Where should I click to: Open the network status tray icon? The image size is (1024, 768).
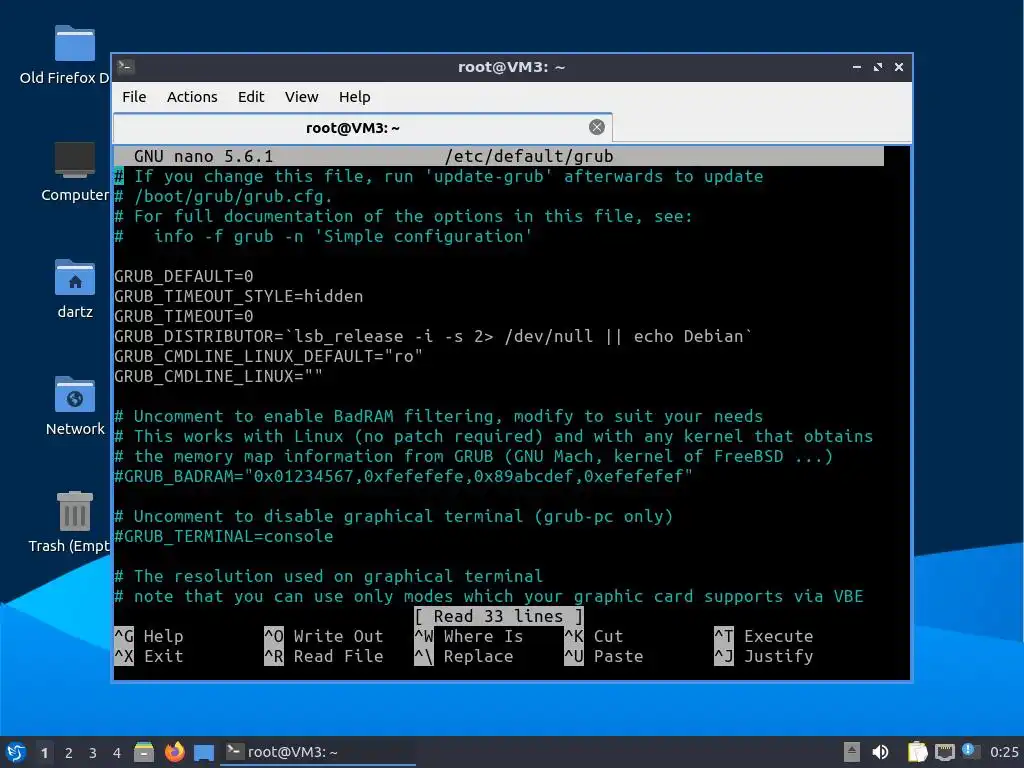click(944, 752)
